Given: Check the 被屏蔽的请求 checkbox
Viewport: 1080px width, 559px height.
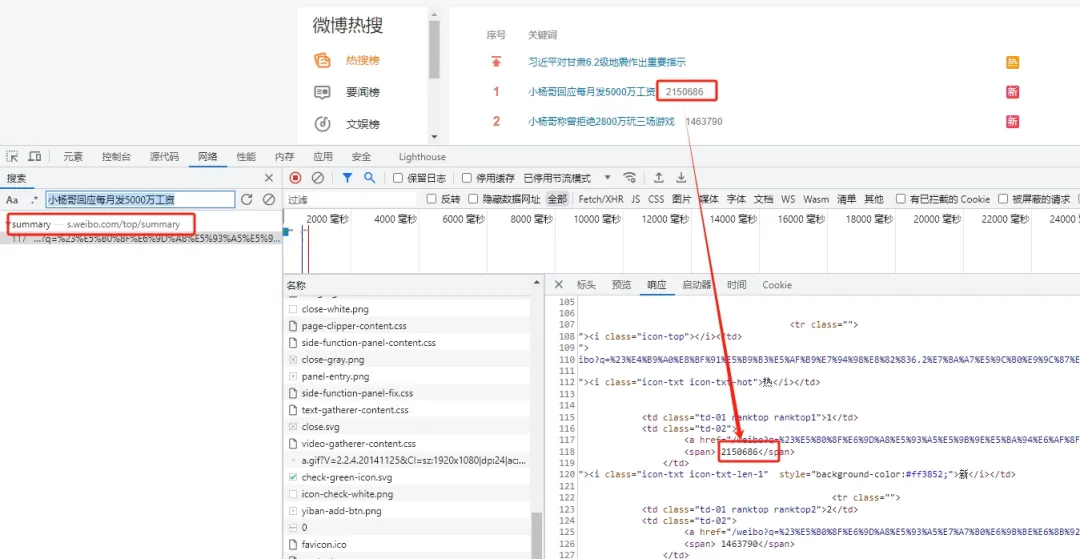Looking at the screenshot, I should pos(1003,200).
